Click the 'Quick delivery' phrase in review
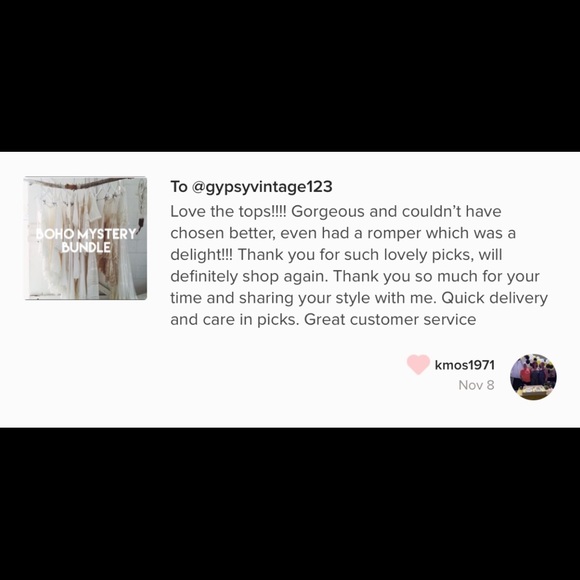The image size is (580, 580). [495, 298]
